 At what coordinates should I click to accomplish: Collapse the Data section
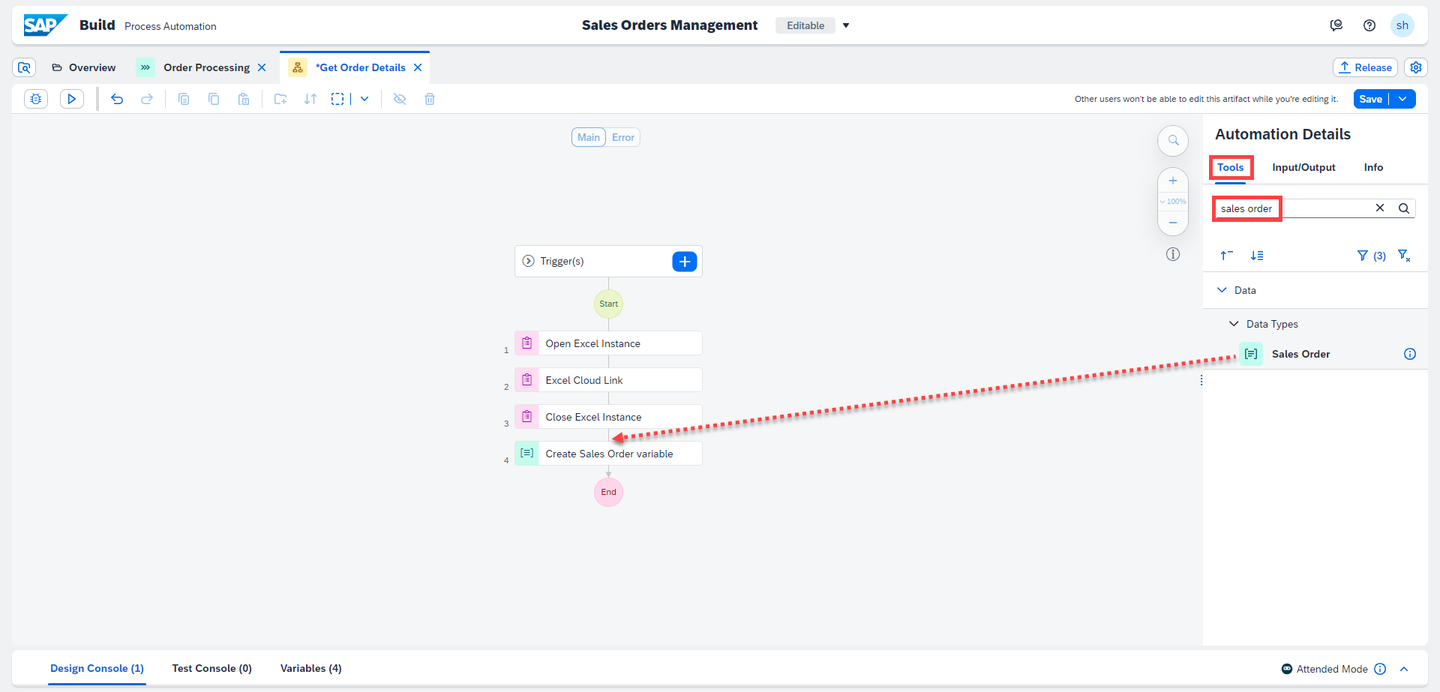(x=1221, y=290)
